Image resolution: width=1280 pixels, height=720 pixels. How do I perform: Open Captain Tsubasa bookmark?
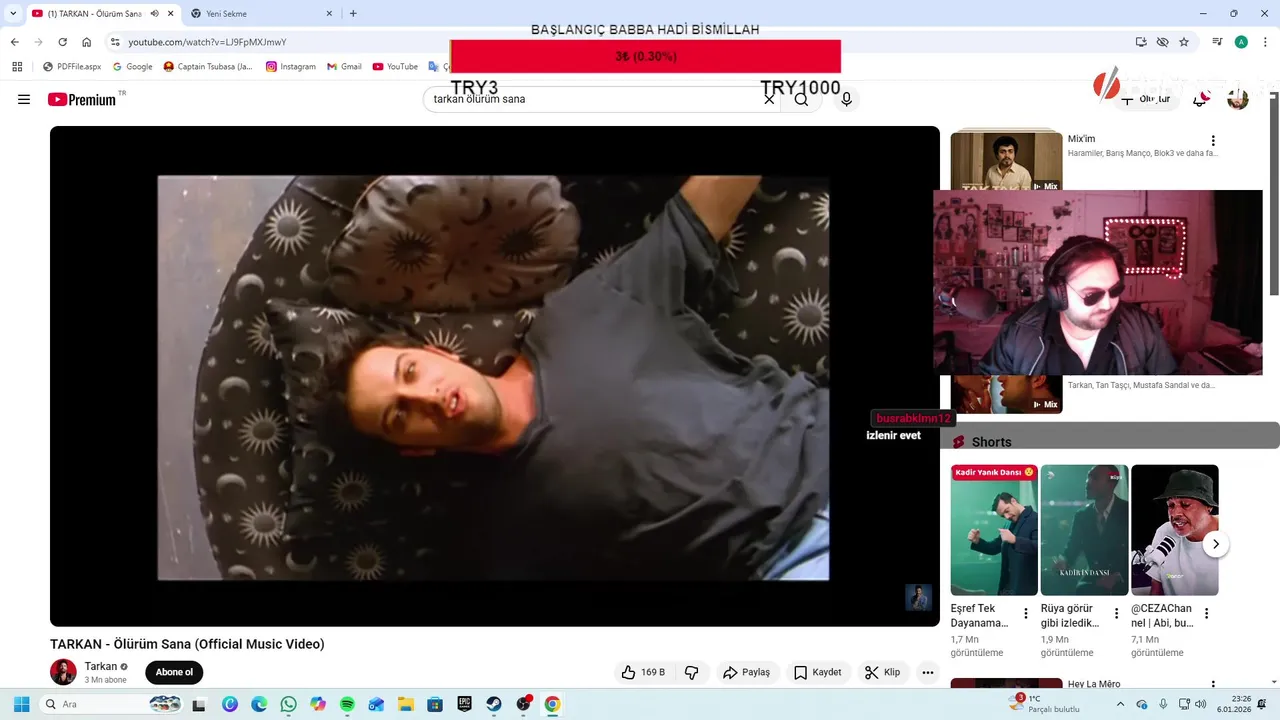(209, 66)
